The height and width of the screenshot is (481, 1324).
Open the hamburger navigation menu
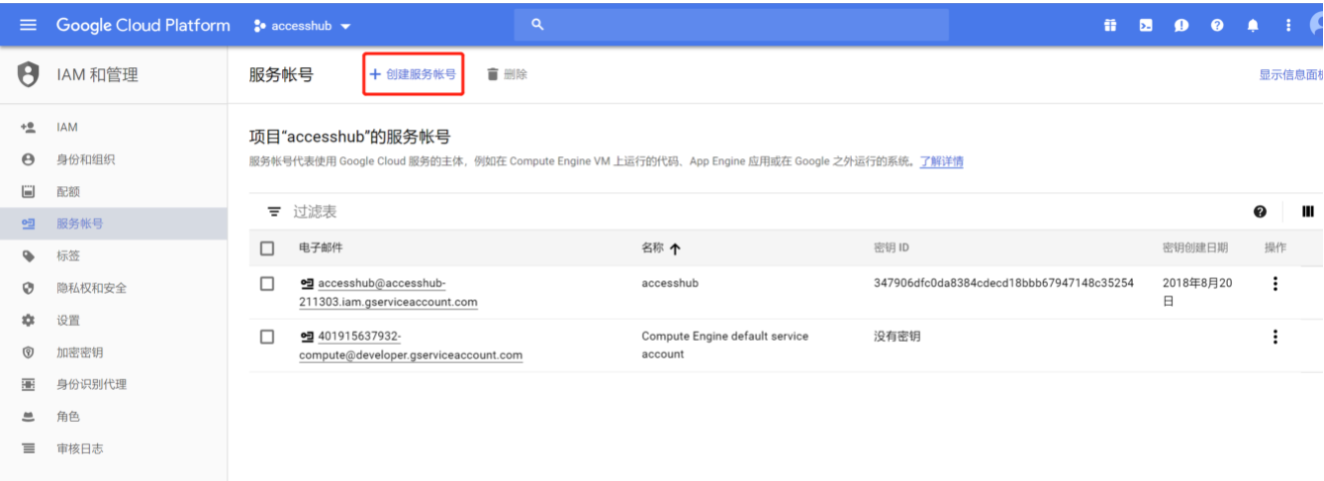28,25
